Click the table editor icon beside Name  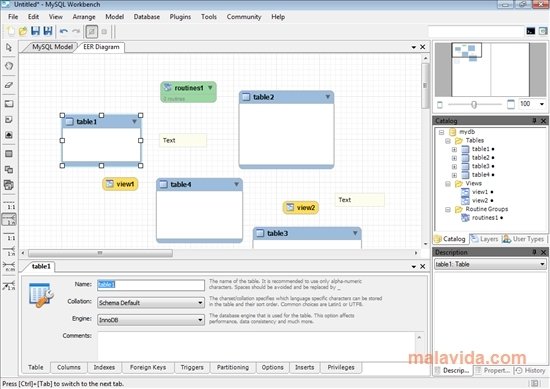pyautogui.click(x=41, y=295)
